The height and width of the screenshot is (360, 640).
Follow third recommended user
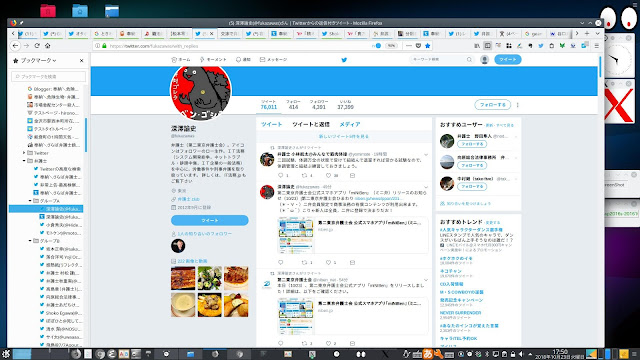pyautogui.click(x=472, y=187)
